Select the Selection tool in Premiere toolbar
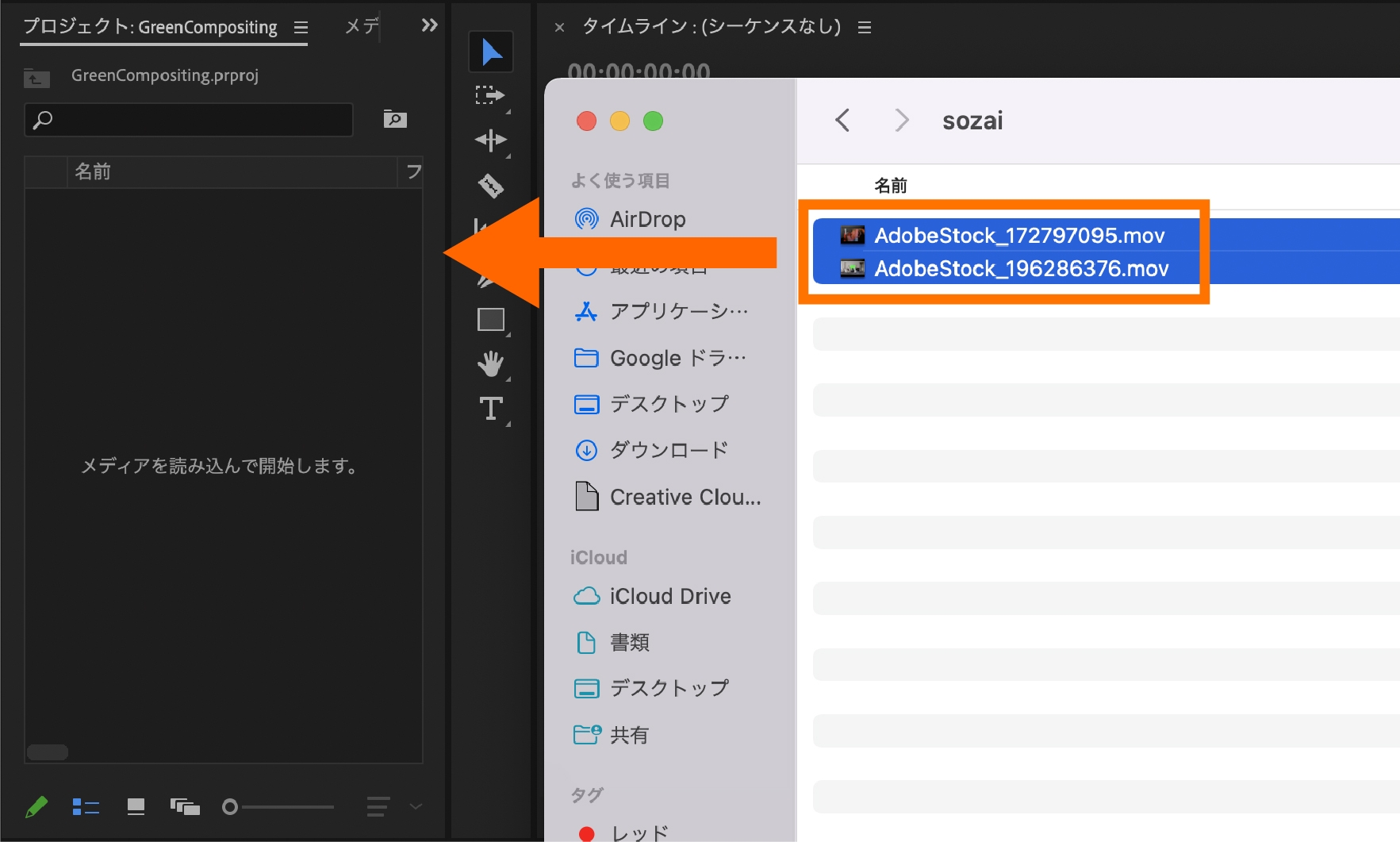 click(x=491, y=52)
